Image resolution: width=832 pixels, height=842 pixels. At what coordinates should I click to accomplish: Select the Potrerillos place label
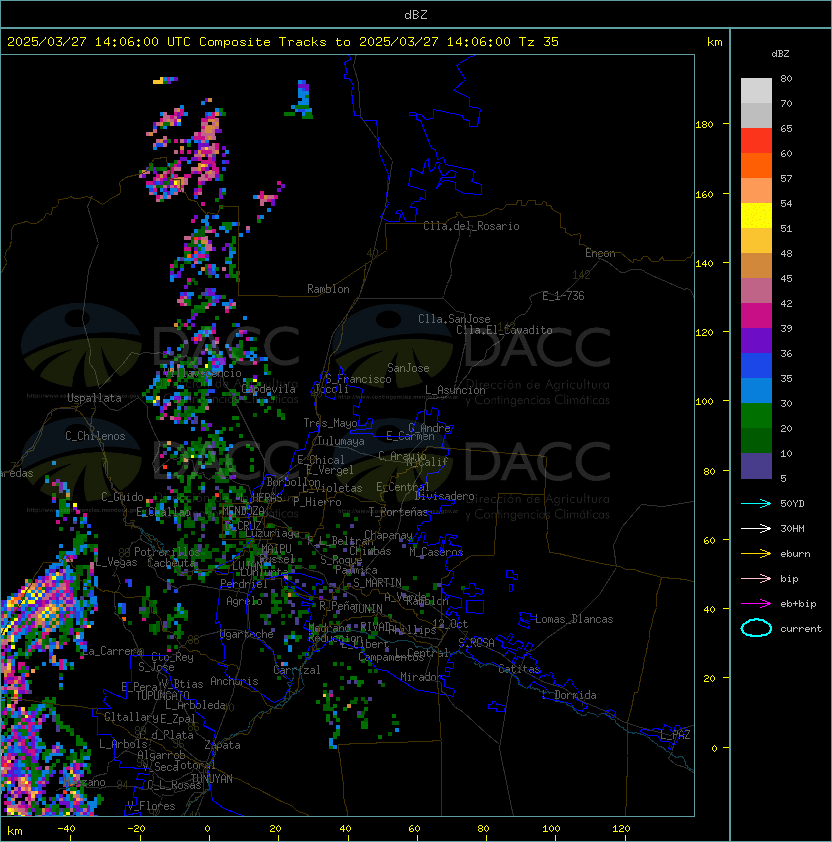(x=167, y=552)
